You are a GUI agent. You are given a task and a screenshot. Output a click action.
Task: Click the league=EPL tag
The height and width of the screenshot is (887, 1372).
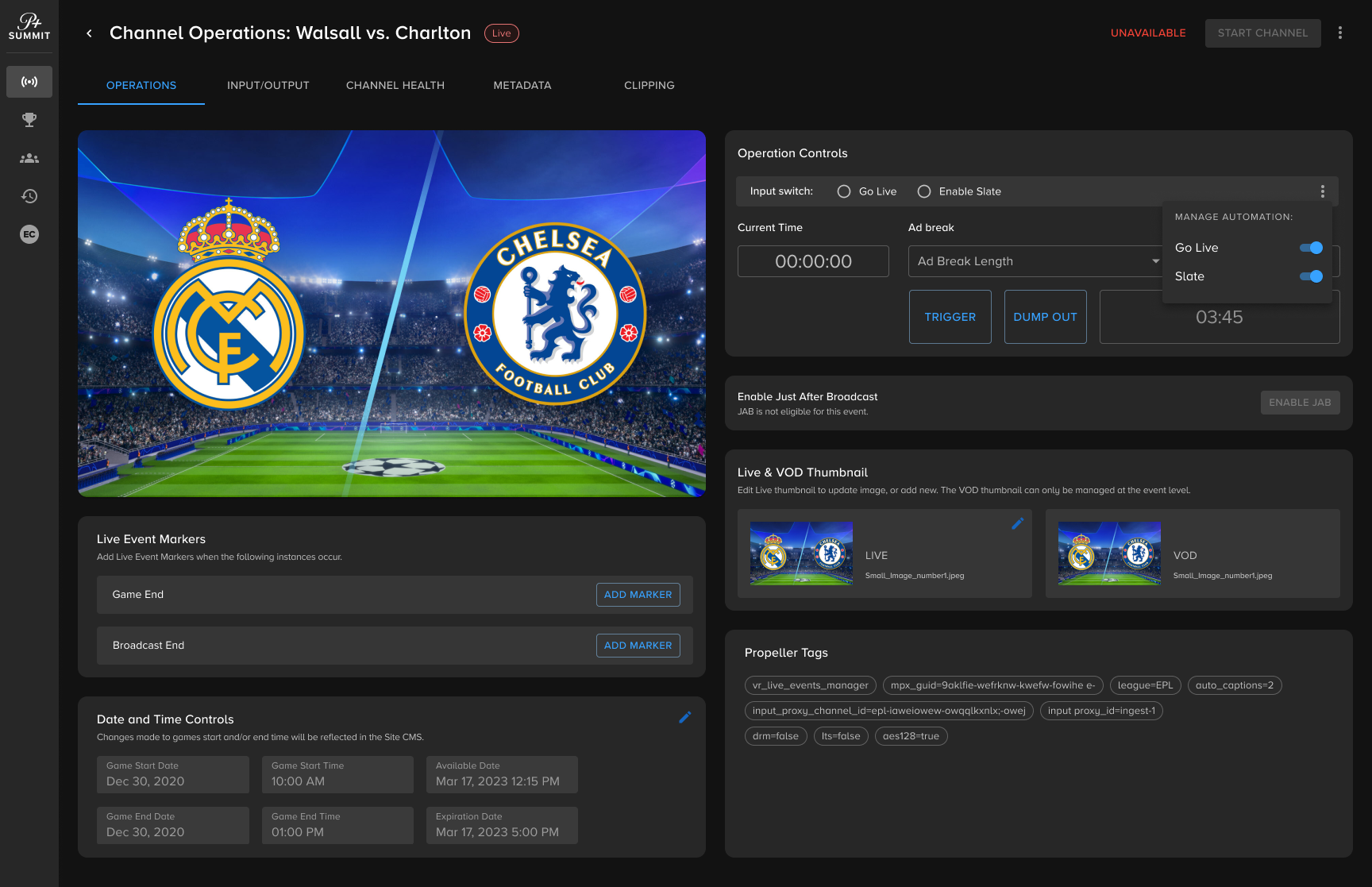point(1145,685)
